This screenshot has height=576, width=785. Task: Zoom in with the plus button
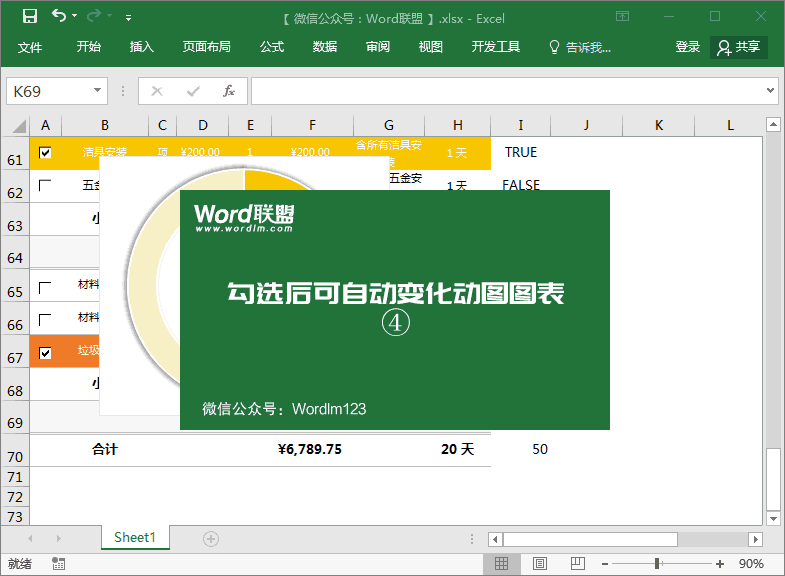coord(720,564)
